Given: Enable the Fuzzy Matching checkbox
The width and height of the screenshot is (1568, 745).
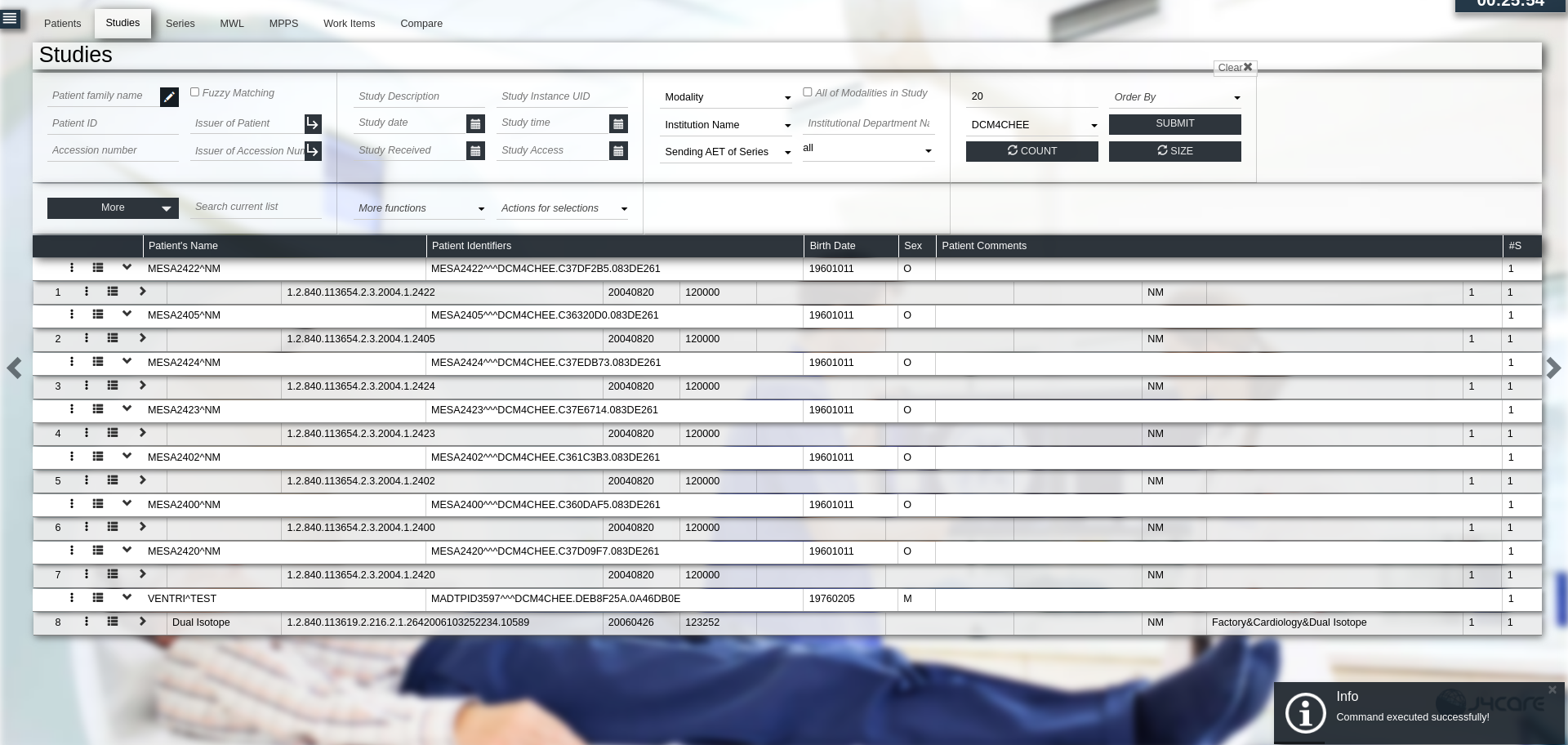Looking at the screenshot, I should [195, 91].
